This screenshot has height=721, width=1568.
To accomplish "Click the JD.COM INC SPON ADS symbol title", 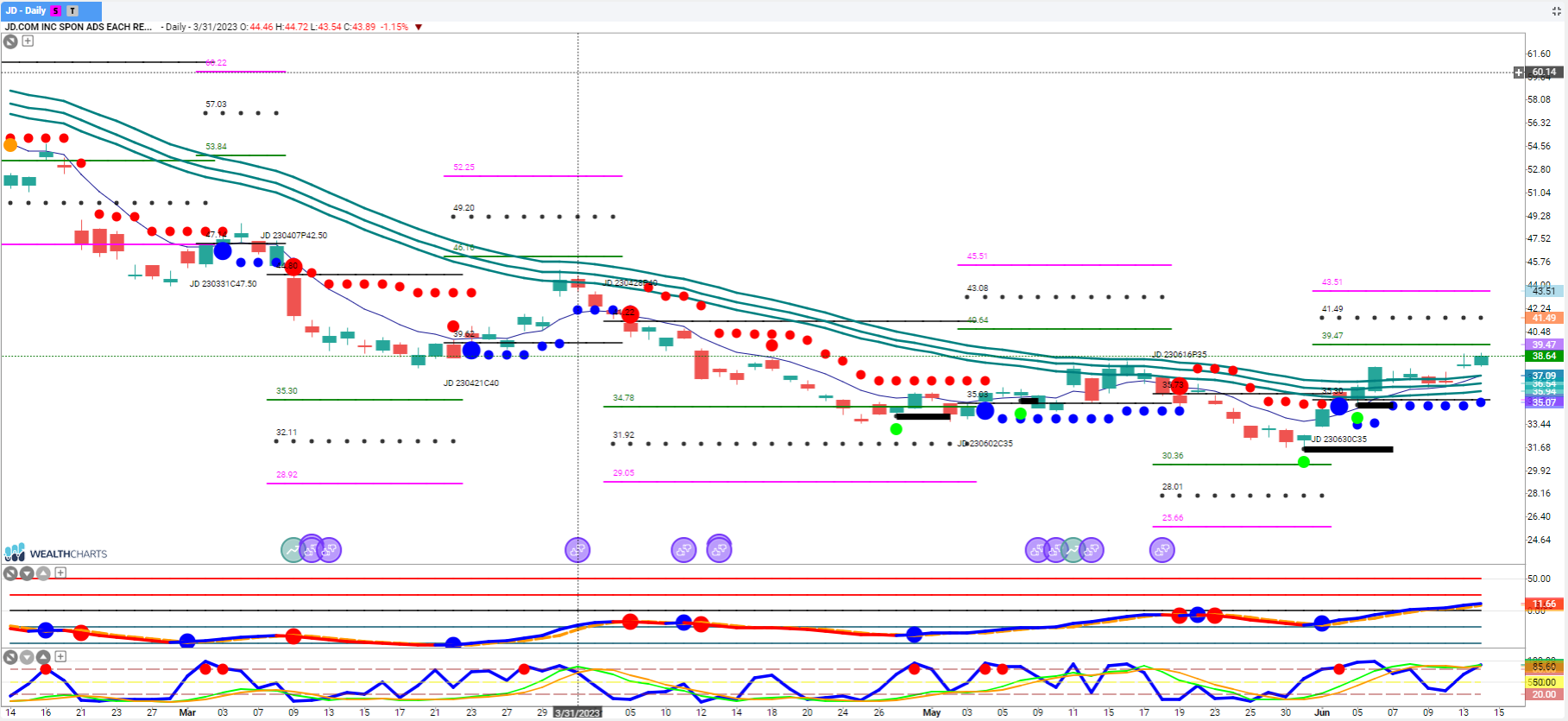I will 79,28.
